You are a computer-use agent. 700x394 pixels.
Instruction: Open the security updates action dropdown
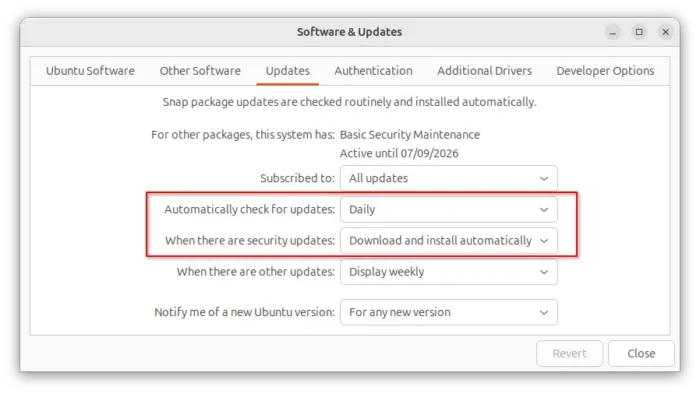pyautogui.click(x=449, y=241)
